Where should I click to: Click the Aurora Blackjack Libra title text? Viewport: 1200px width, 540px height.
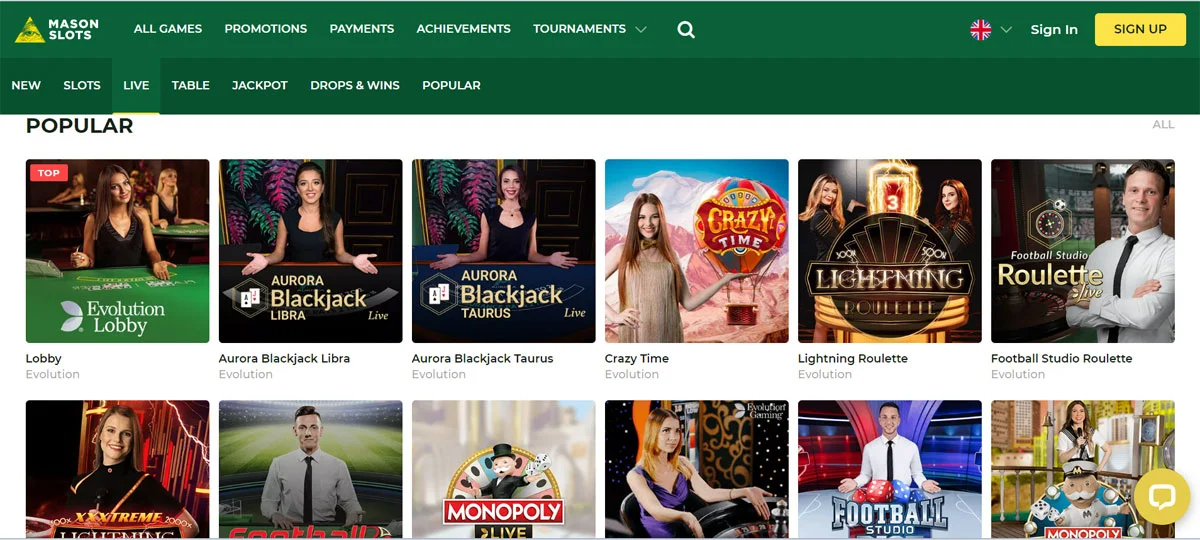coord(284,358)
